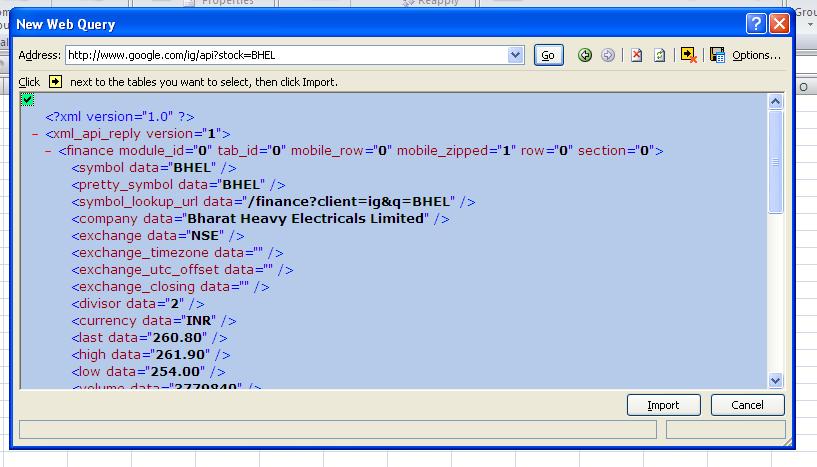
Task: Click the exchange data NSE line
Action: click(158, 236)
